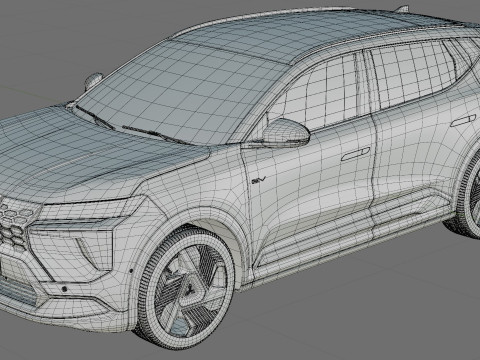Pick the front door handle
Viewport: 480px width, 360px height.
(355, 154)
